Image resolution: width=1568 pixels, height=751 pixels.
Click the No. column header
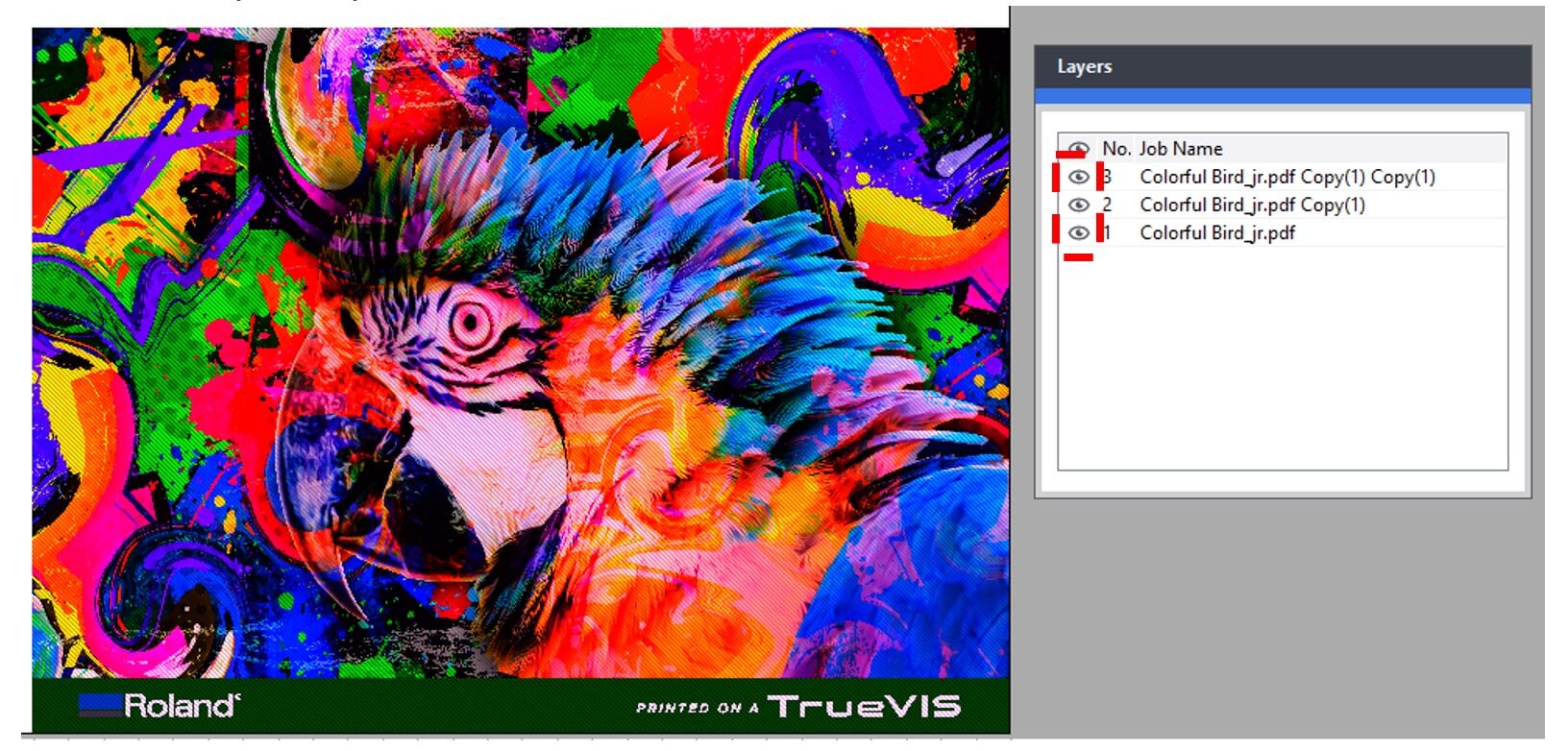click(x=1115, y=149)
